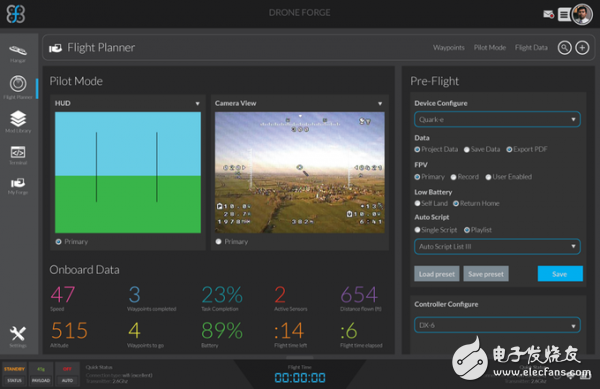Open the user profile avatar
The height and width of the screenshot is (389, 600).
582,15
